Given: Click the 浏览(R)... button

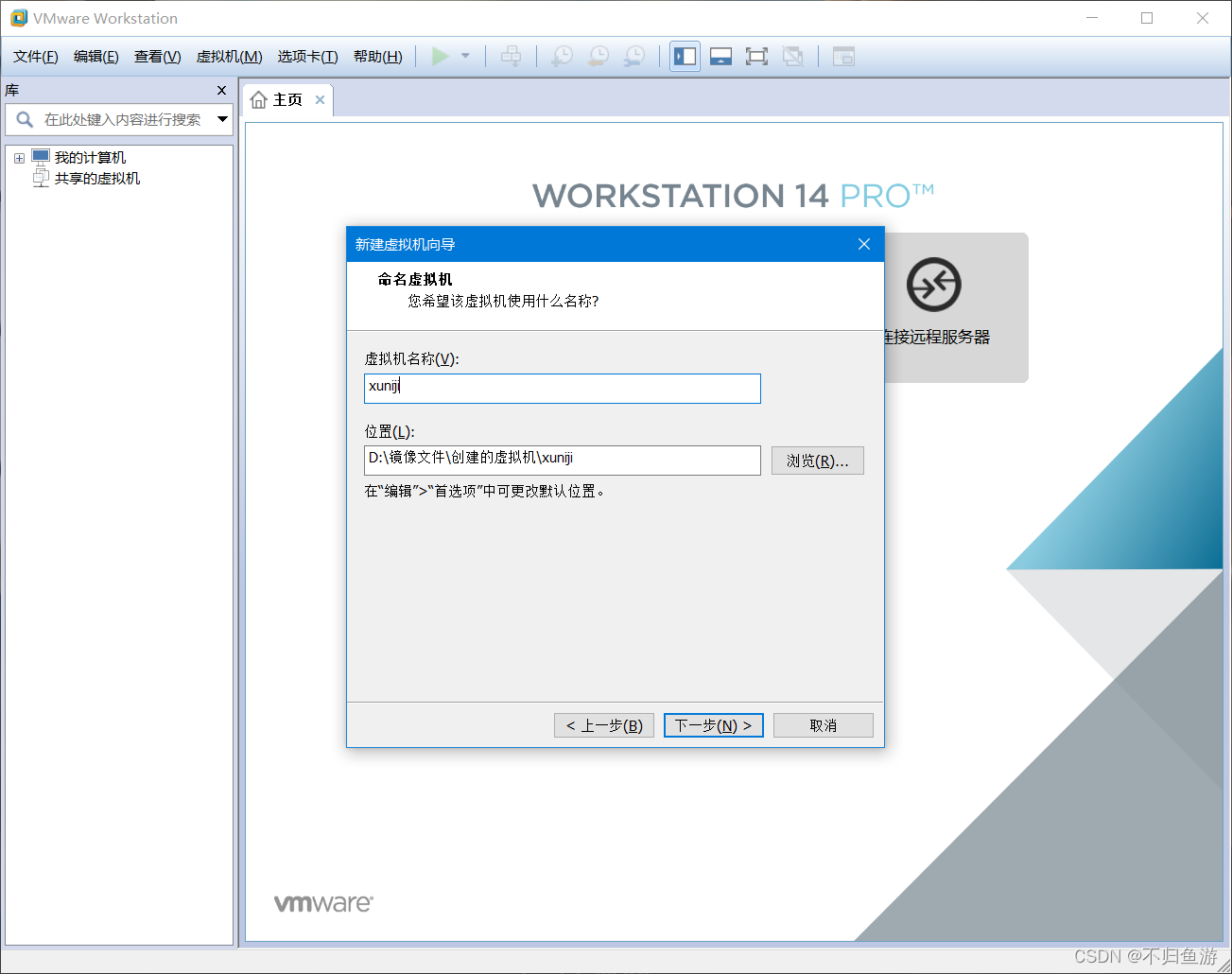Looking at the screenshot, I should (x=818, y=461).
